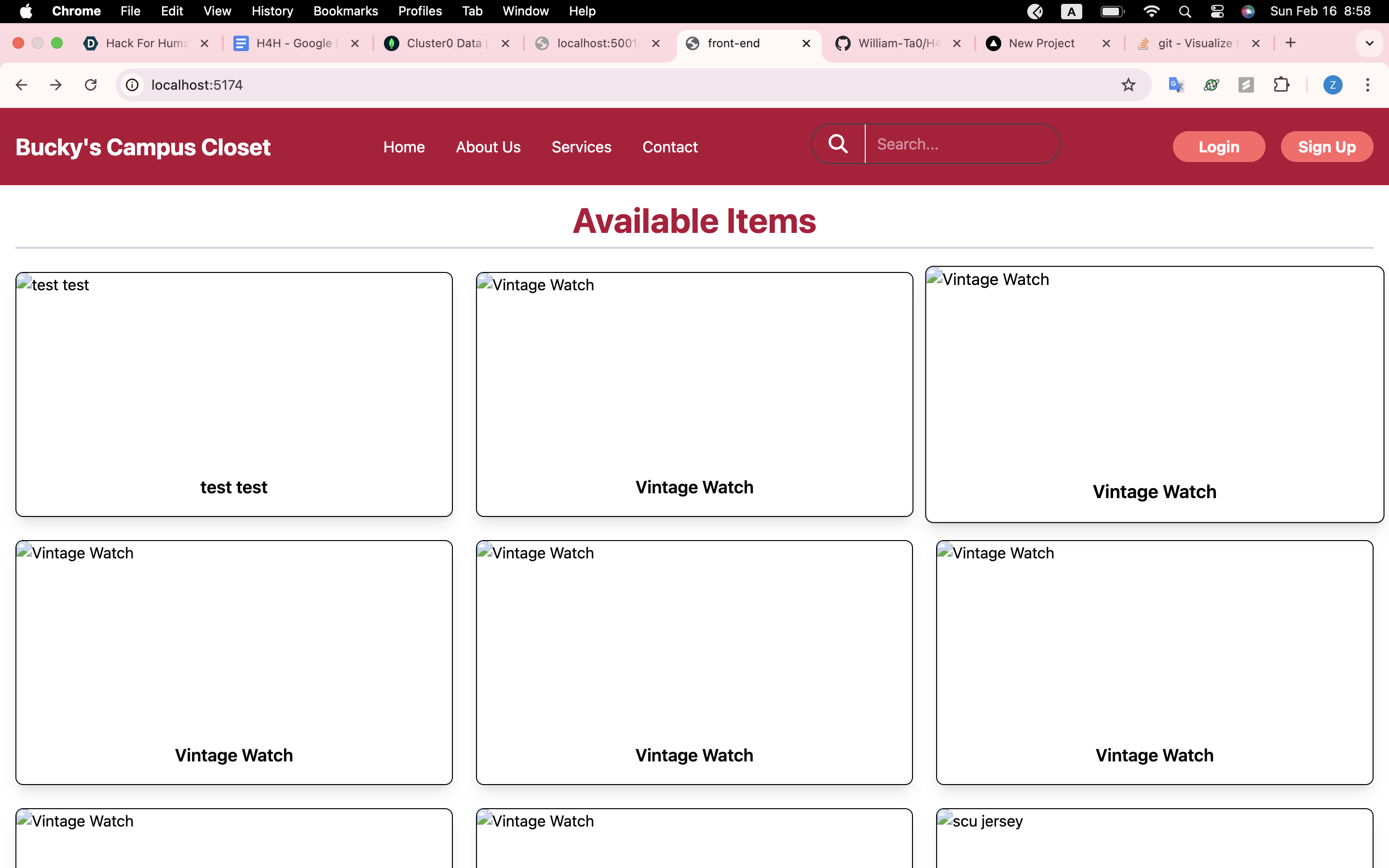This screenshot has height=868, width=1389.
Task: Open a new tab with plus button
Action: pos(1290,43)
